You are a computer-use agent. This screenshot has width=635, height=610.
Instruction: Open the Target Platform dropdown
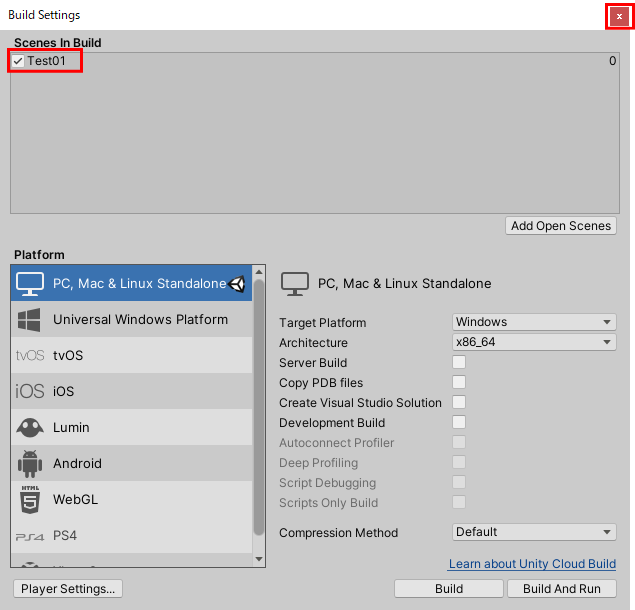534,322
